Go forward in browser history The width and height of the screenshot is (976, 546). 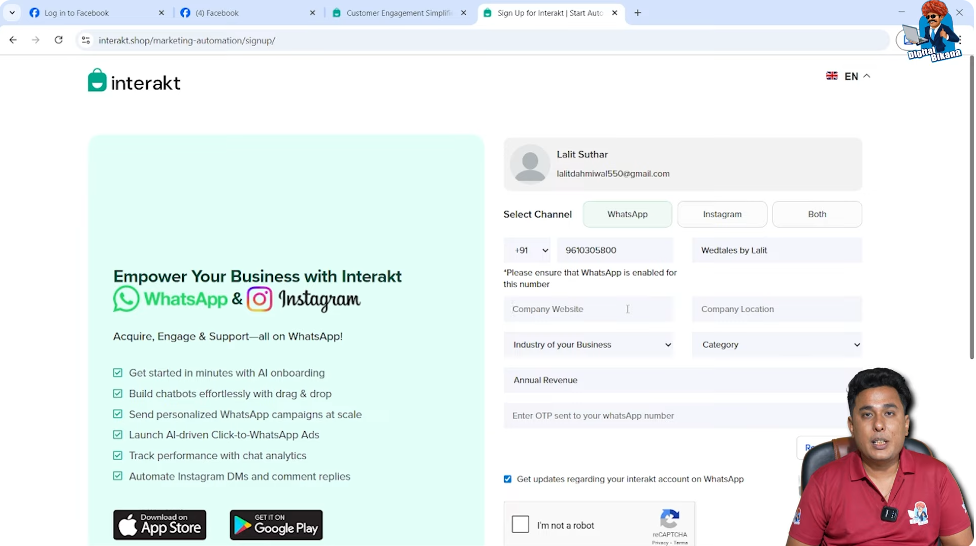tap(35, 40)
